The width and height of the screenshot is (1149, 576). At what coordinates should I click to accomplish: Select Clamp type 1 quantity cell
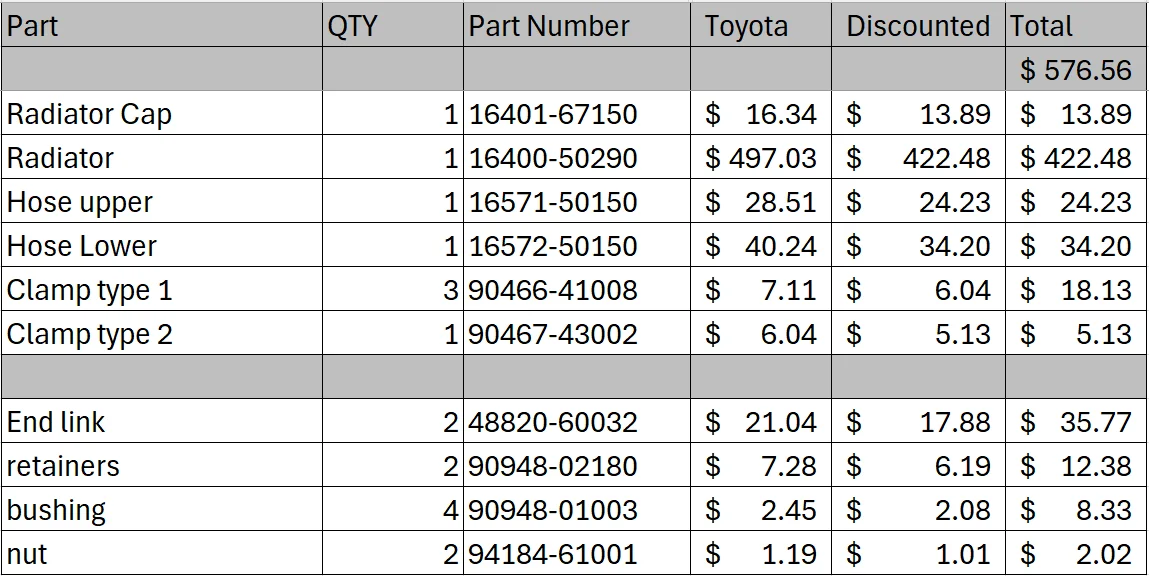pos(393,289)
